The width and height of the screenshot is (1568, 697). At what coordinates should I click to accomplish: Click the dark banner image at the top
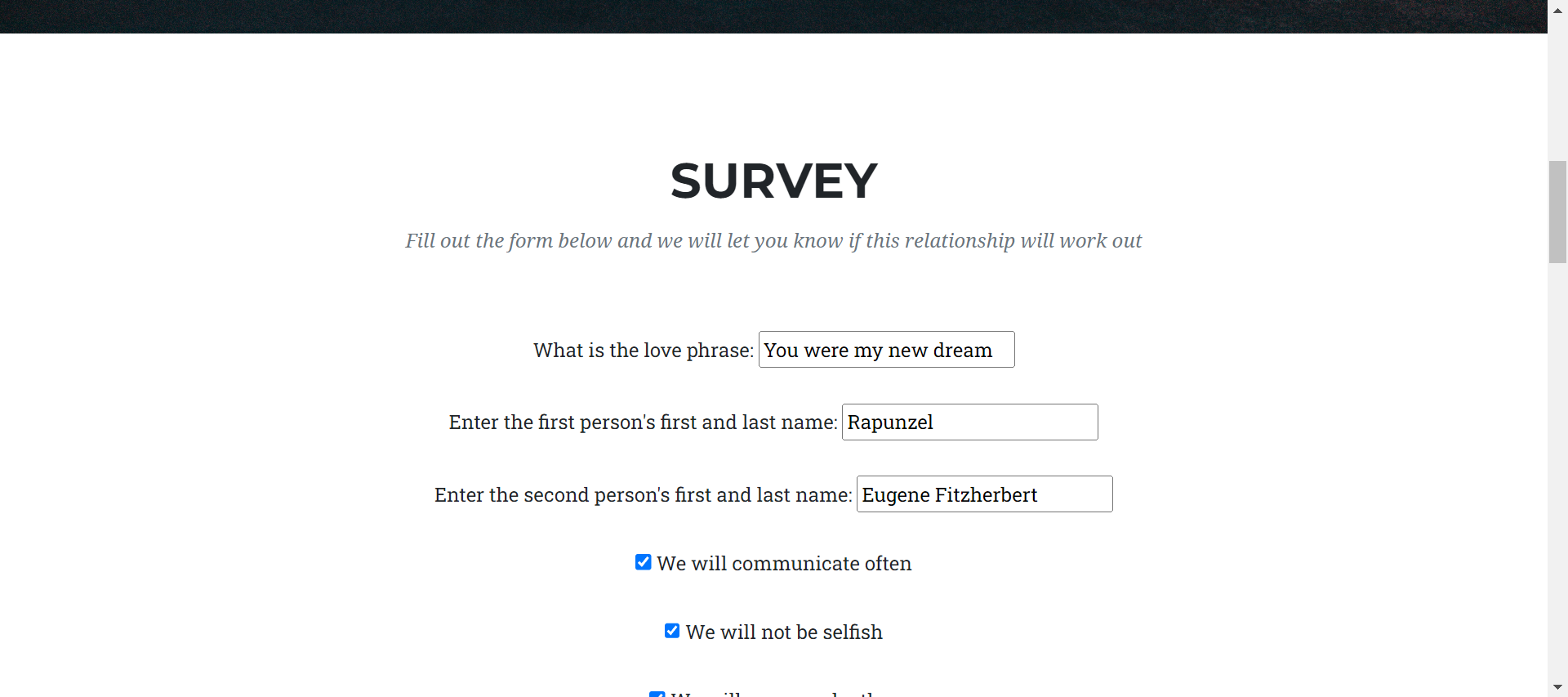coord(773,16)
